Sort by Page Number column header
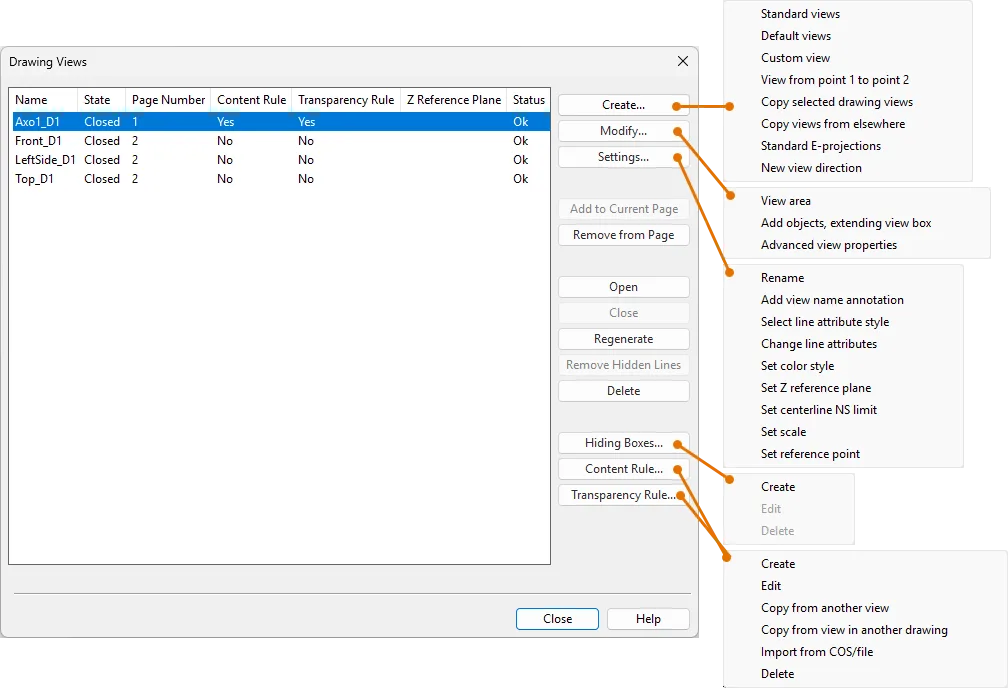The image size is (1008, 688). click(168, 100)
